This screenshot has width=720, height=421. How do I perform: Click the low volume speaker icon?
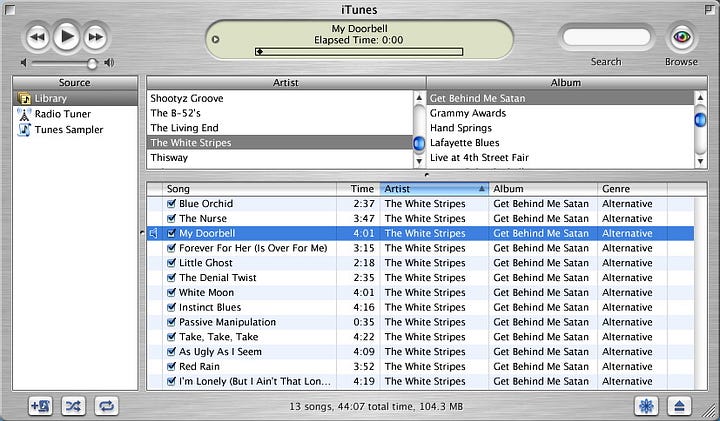point(24,62)
